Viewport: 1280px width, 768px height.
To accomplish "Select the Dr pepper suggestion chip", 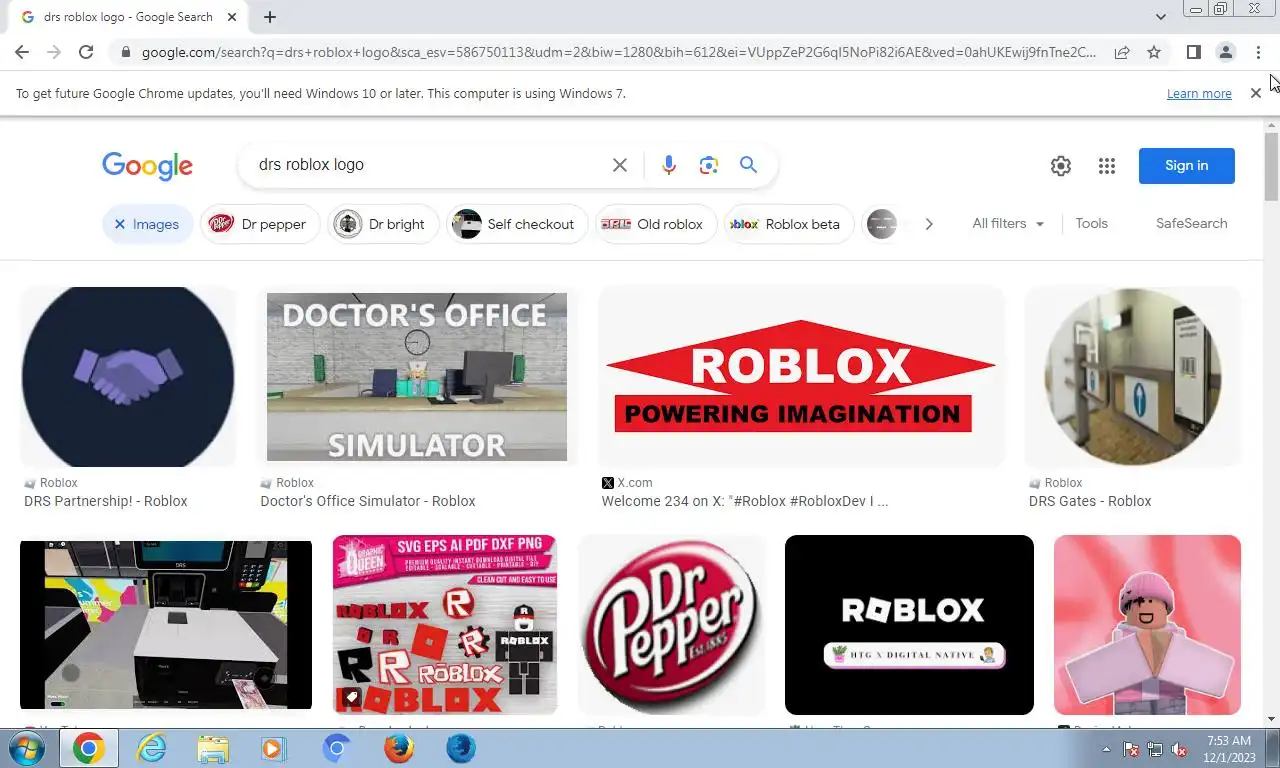I will pyautogui.click(x=260, y=224).
